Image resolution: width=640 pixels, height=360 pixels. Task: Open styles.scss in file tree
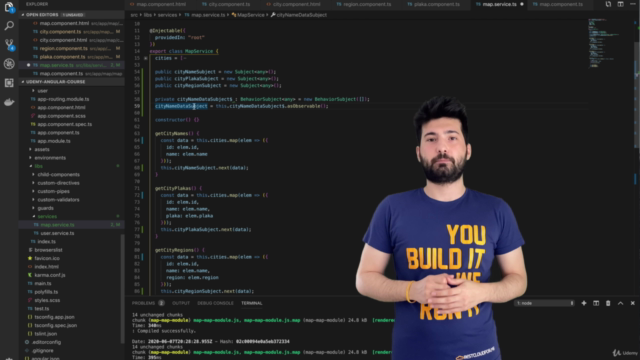pyautogui.click(x=47, y=300)
